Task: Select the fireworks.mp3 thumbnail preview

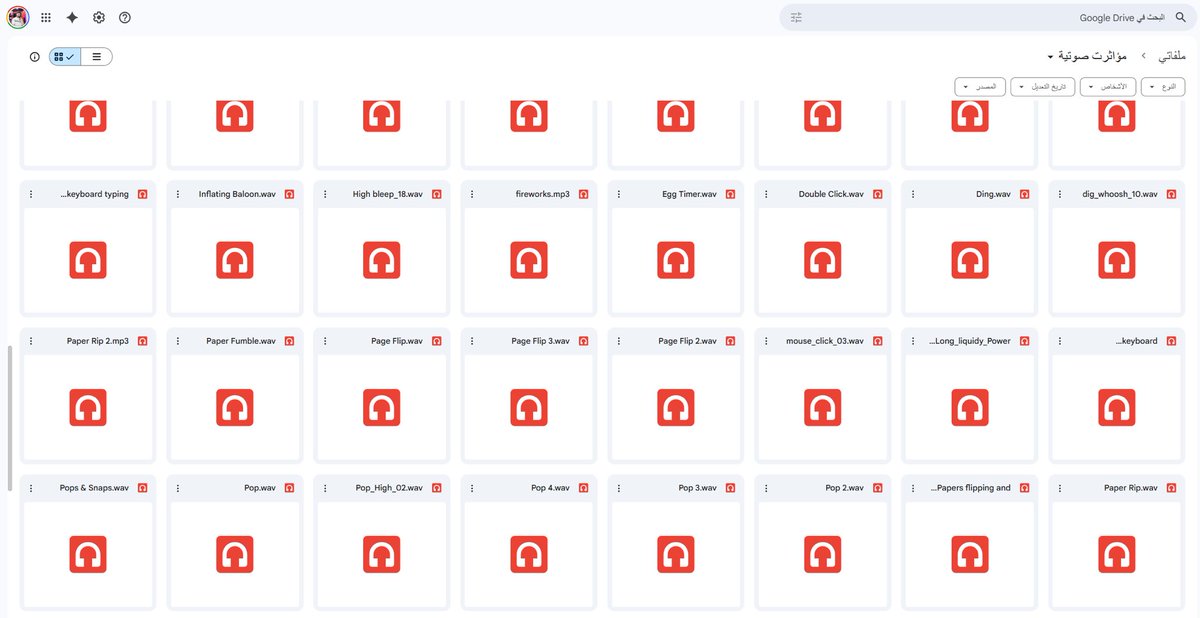Action: [x=529, y=261]
